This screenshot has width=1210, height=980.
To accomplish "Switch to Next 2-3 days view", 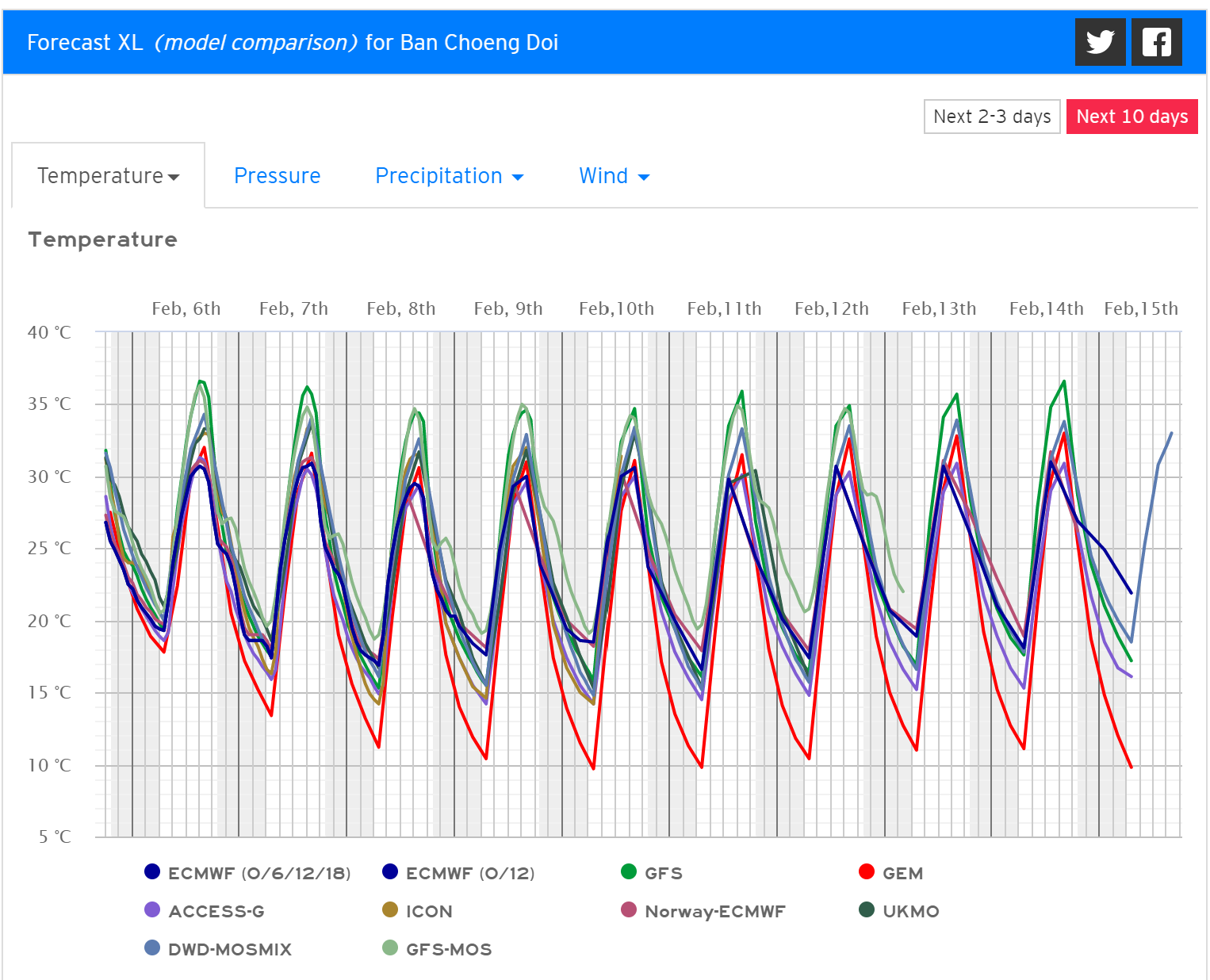I will click(x=992, y=117).
